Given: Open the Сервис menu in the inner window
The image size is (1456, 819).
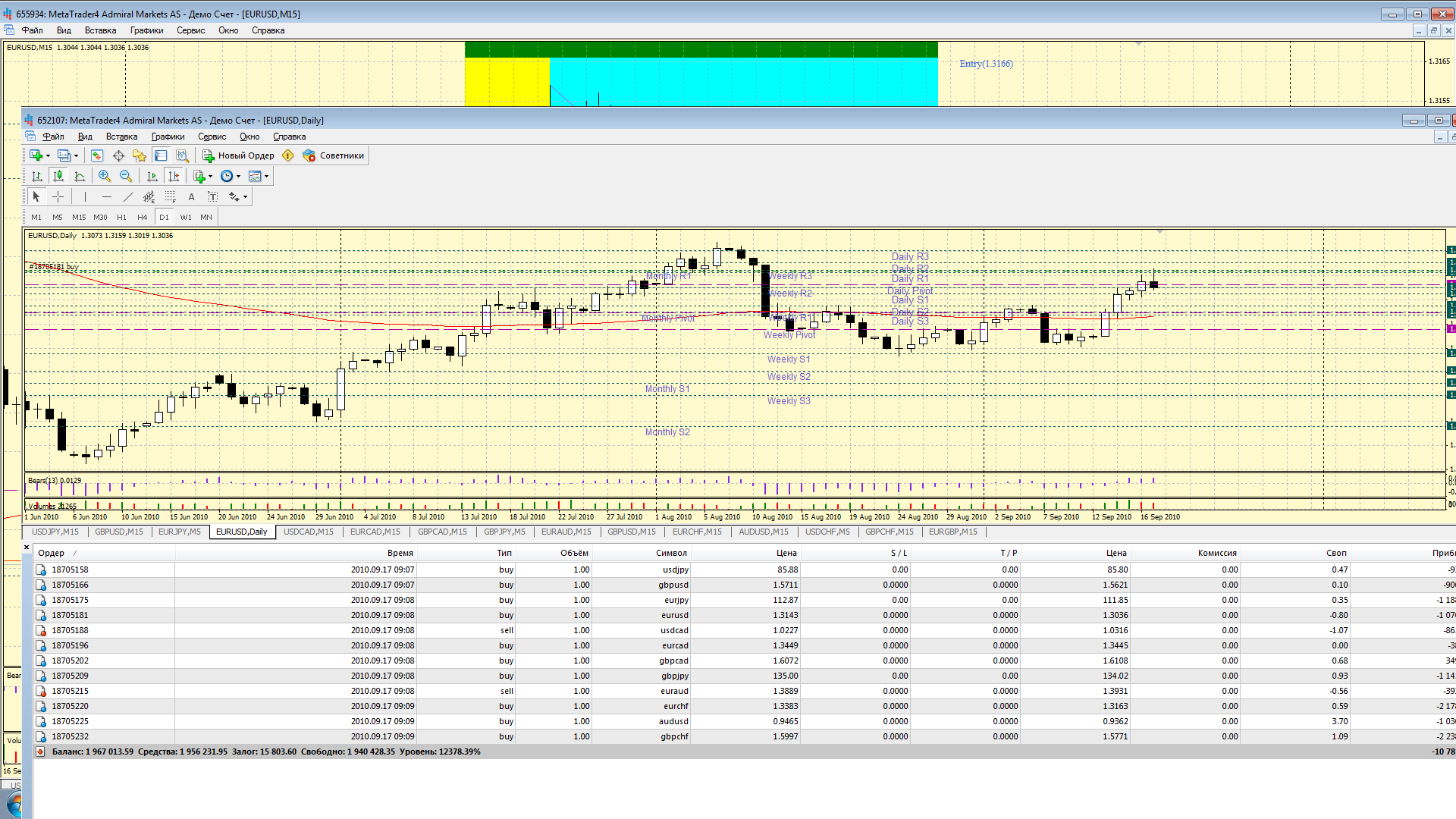Looking at the screenshot, I should coord(212,136).
